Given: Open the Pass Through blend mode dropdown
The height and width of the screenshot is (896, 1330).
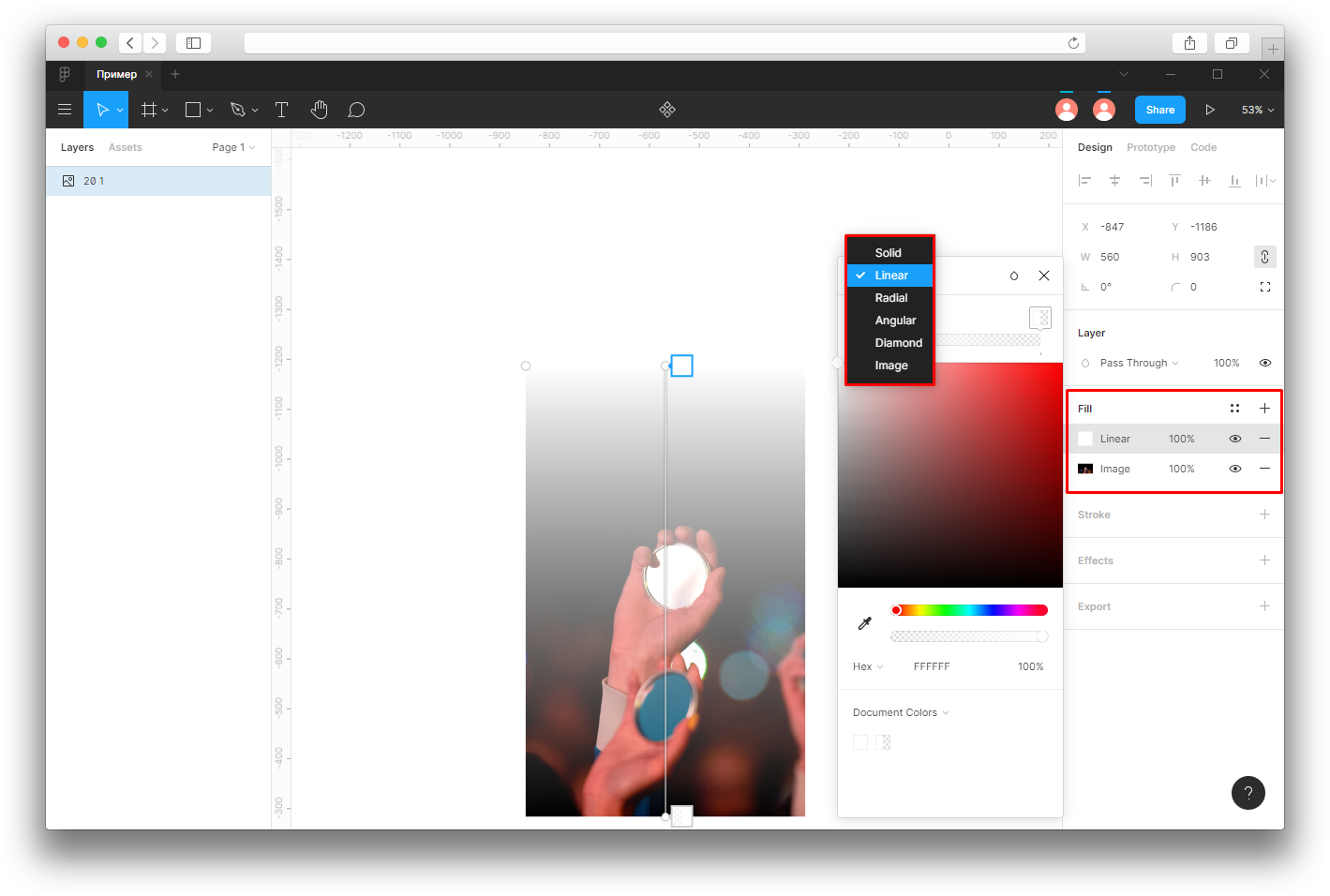Looking at the screenshot, I should click(1139, 363).
